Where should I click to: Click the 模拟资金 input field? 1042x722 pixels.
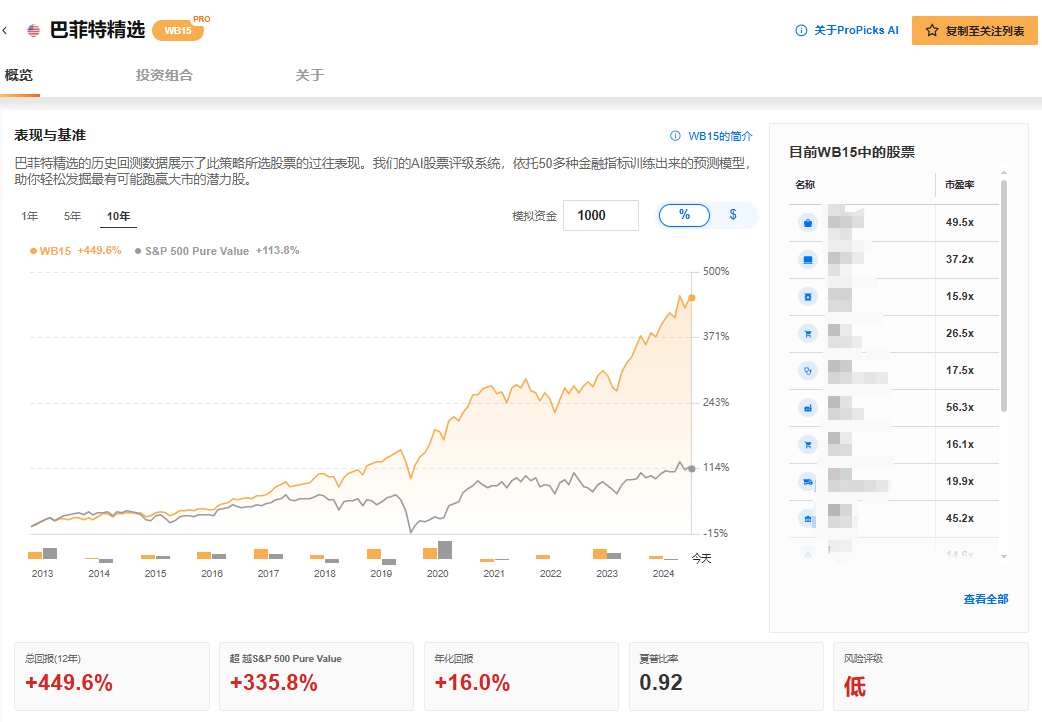600,215
